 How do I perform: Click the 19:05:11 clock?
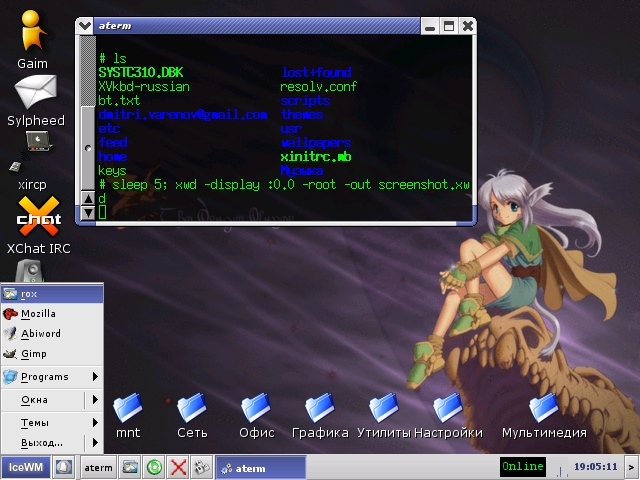(596, 467)
